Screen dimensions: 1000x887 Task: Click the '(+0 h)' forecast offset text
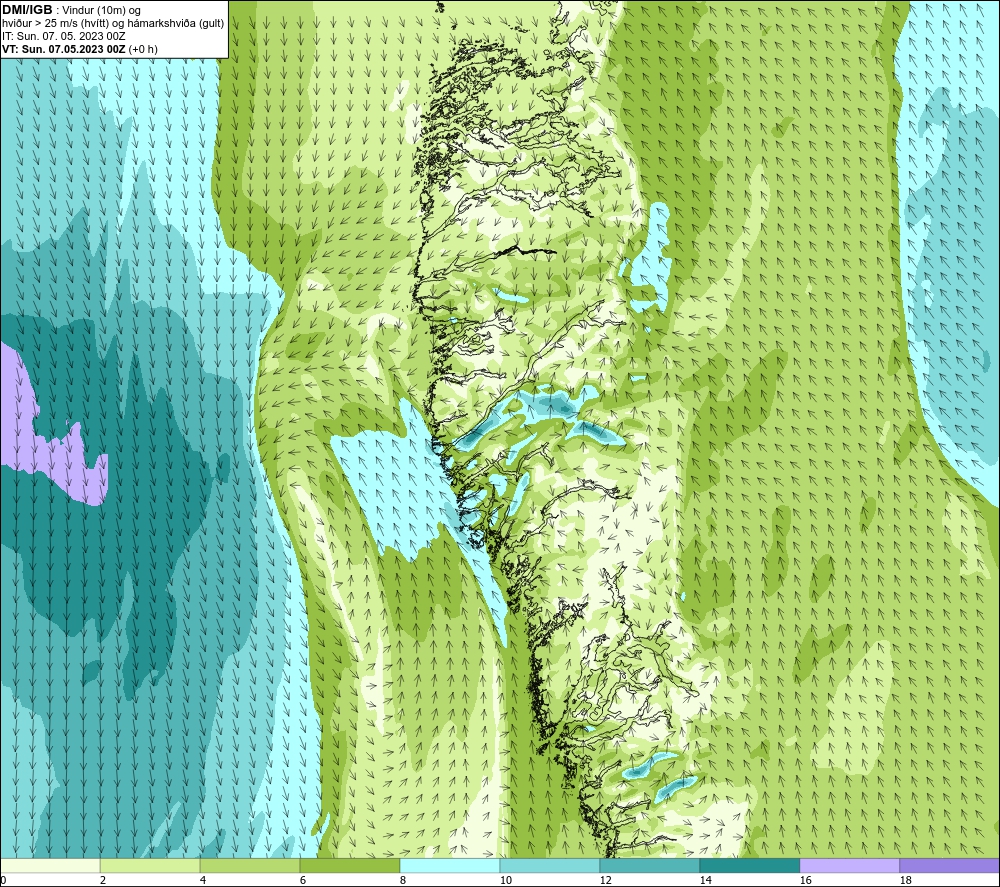(143, 49)
